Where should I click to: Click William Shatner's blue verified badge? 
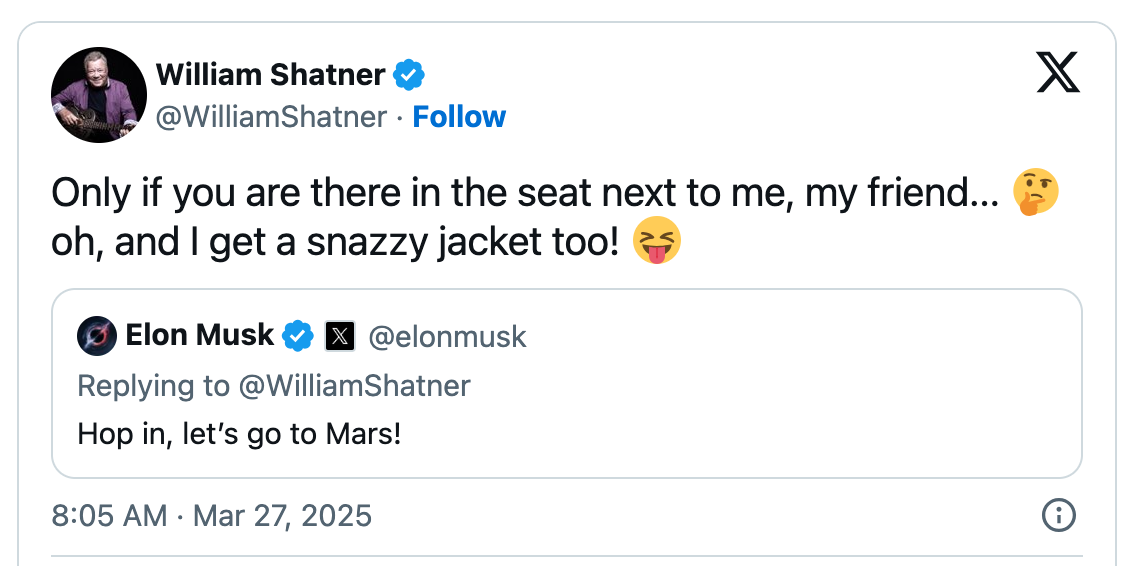pos(409,74)
